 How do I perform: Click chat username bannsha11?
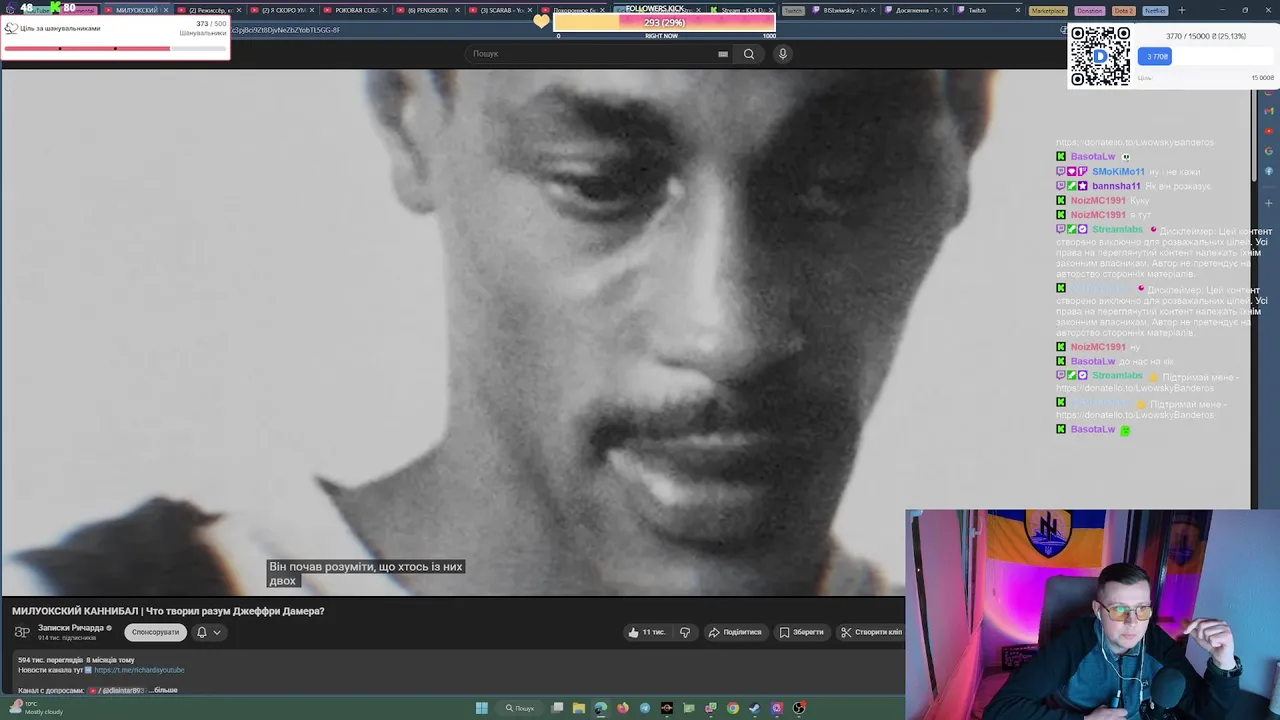[1116, 186]
